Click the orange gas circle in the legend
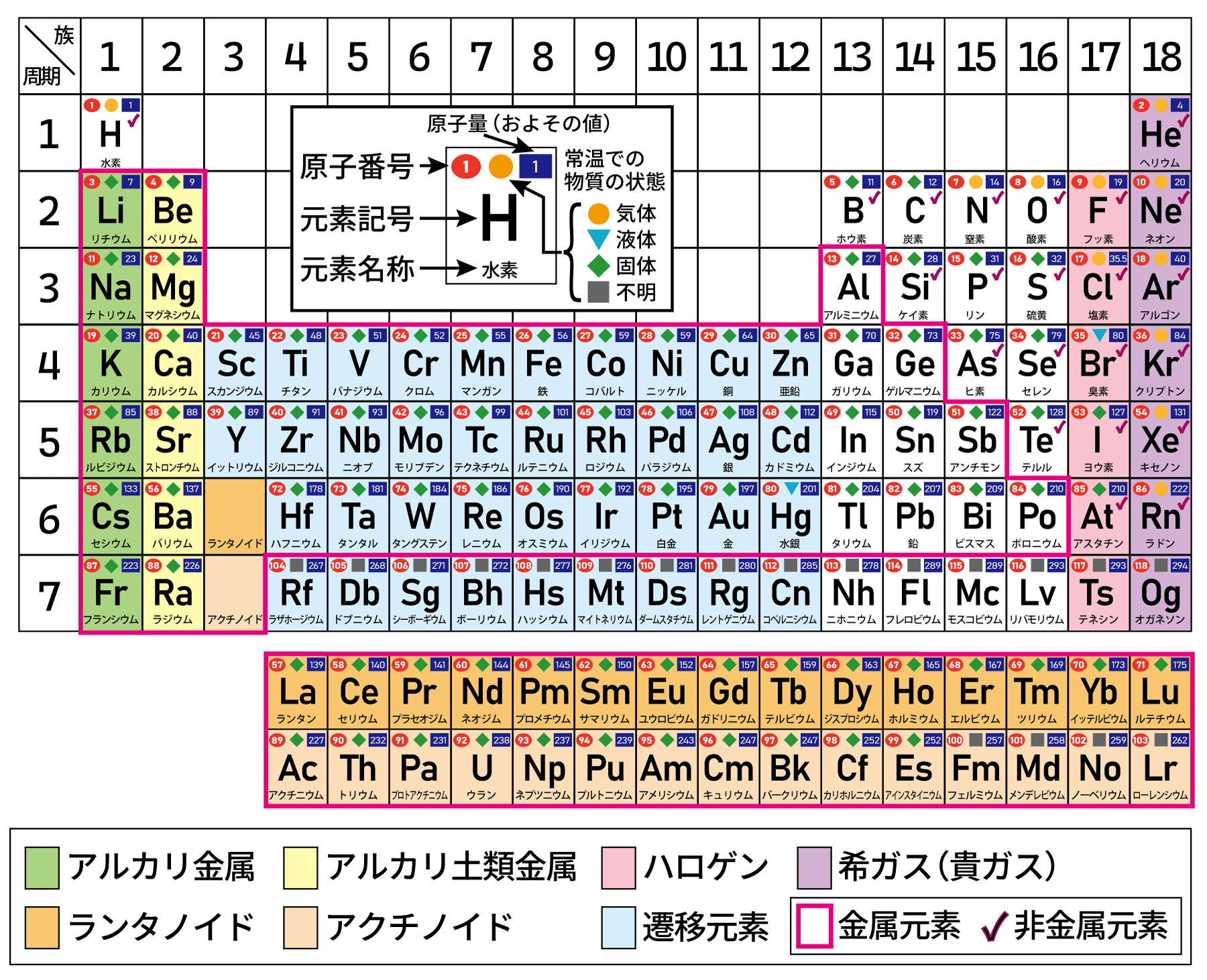This screenshot has width=1207, height=980. pyautogui.click(x=598, y=214)
